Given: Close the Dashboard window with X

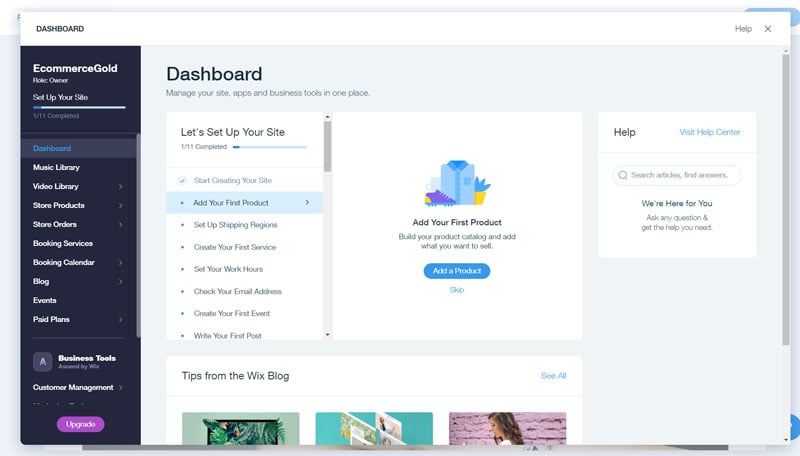Looking at the screenshot, I should tap(768, 29).
